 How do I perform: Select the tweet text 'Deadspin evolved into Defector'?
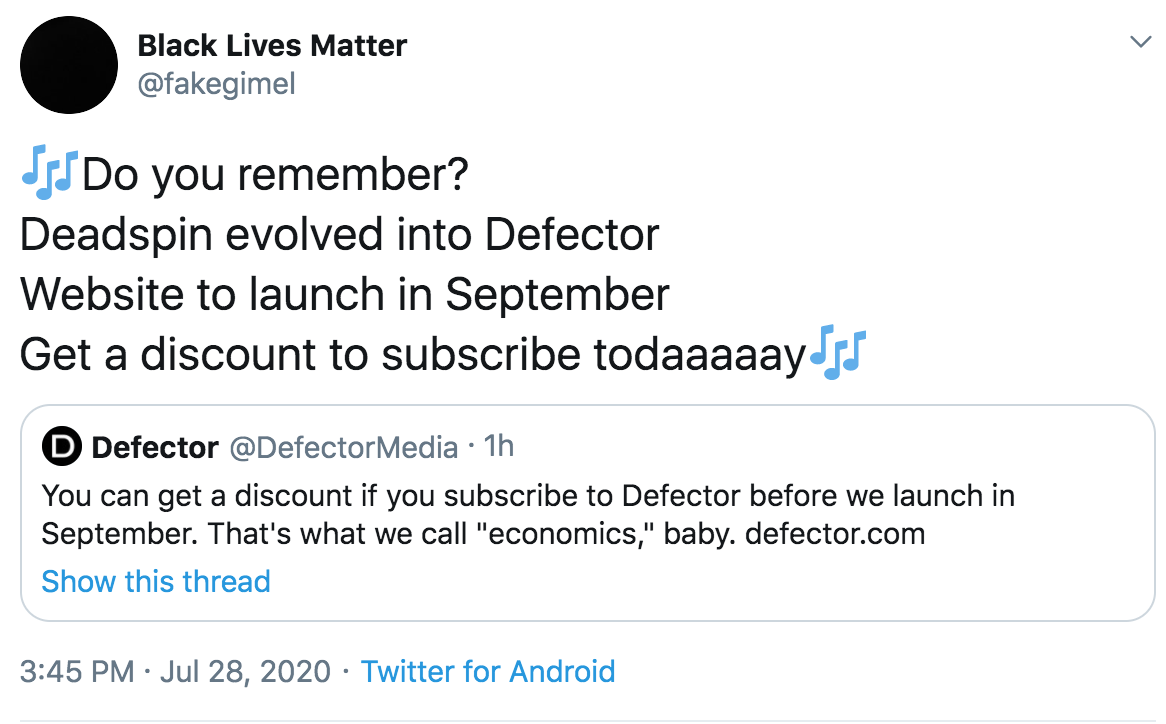point(340,234)
